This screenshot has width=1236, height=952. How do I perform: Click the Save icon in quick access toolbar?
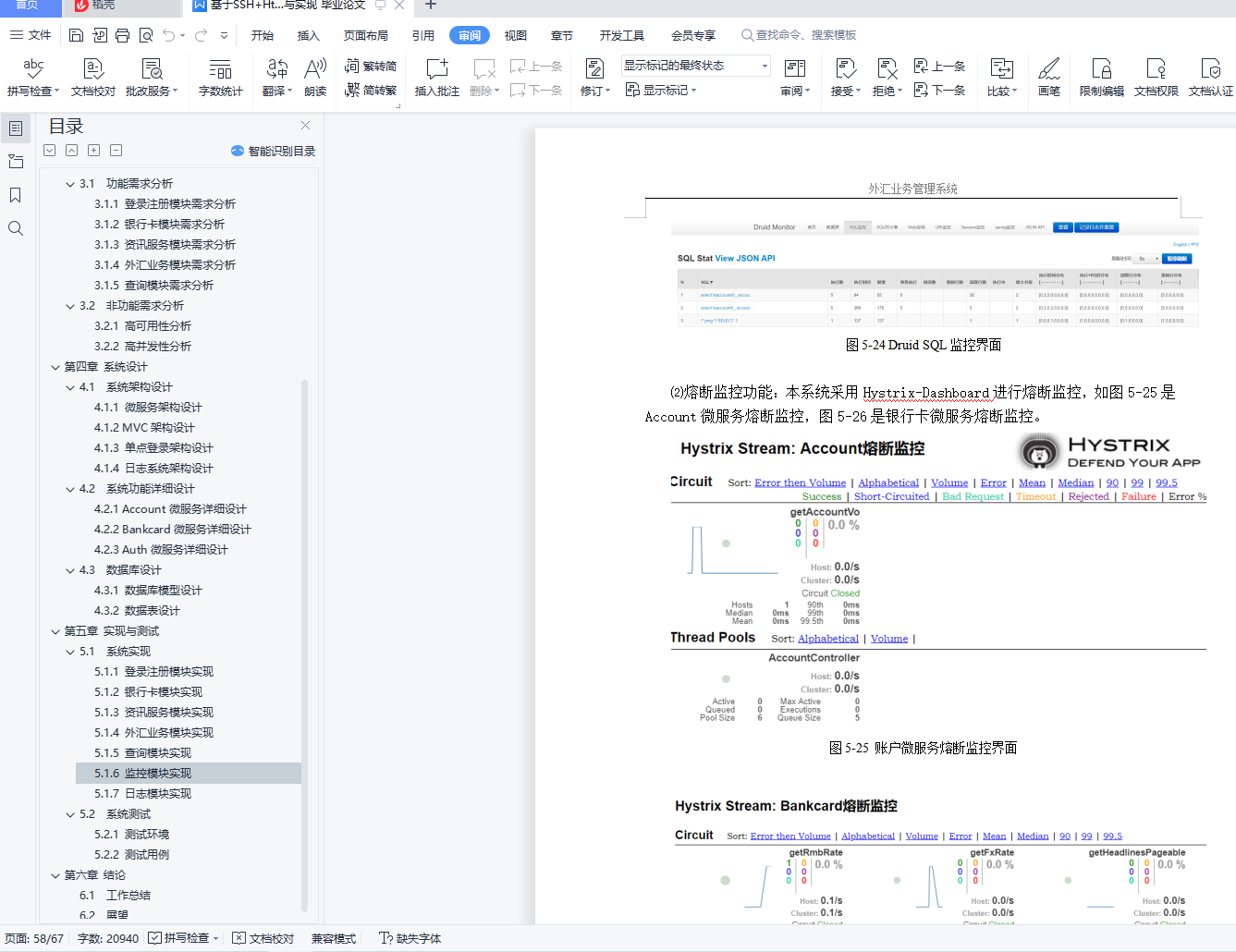click(x=77, y=35)
